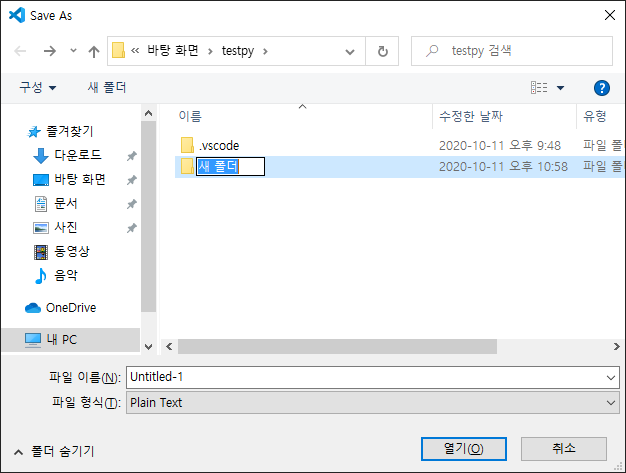Open the view options dropdown arrow
Image resolution: width=626 pixels, height=473 pixels.
[561, 88]
